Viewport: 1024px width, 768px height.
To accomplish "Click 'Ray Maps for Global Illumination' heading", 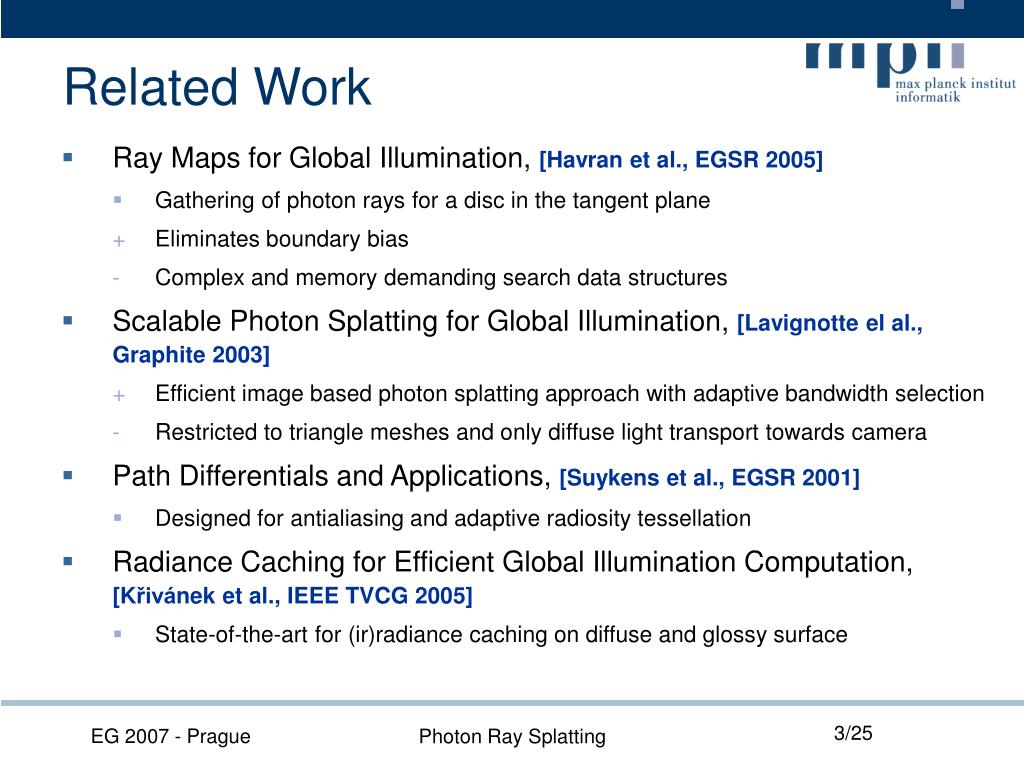I will pos(321,159).
